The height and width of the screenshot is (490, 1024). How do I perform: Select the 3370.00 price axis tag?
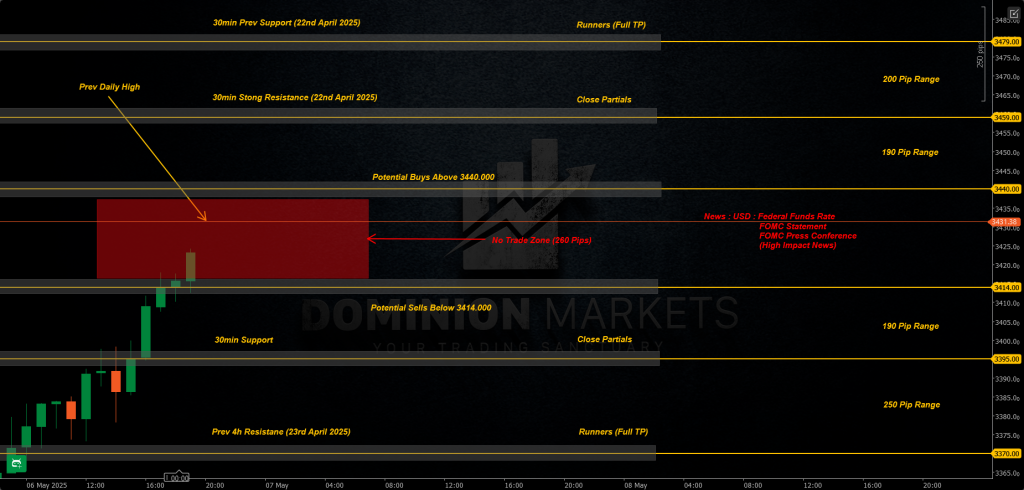click(1006, 453)
